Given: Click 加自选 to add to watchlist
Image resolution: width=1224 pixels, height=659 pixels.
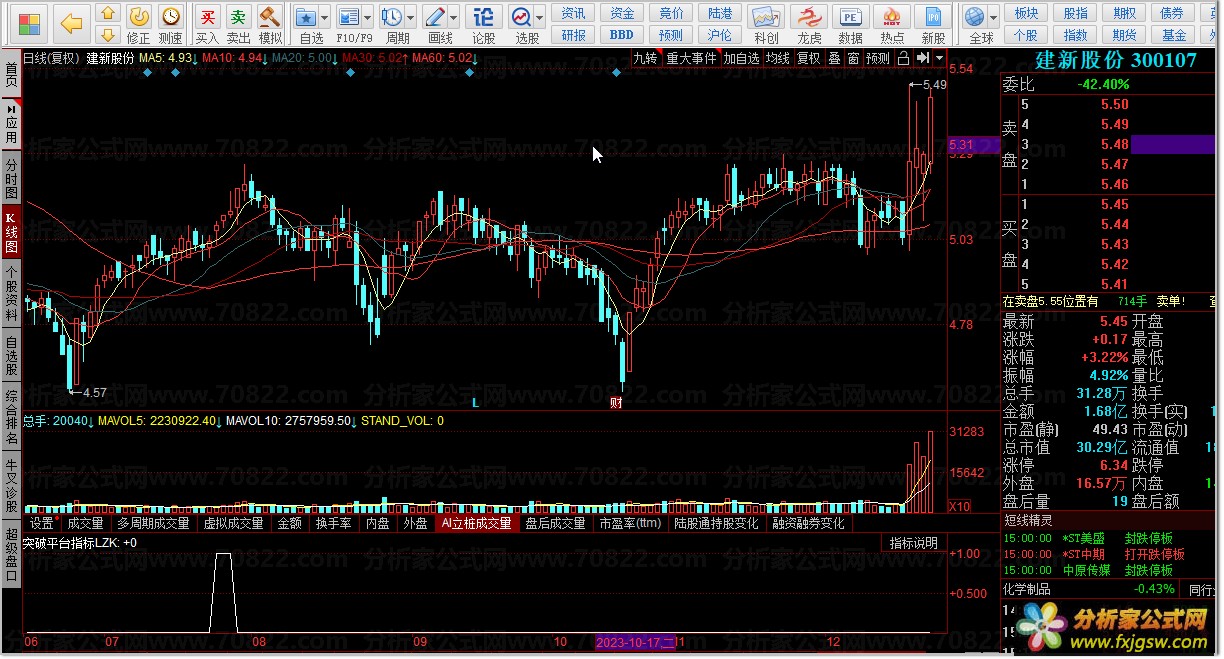Looking at the screenshot, I should (x=742, y=58).
